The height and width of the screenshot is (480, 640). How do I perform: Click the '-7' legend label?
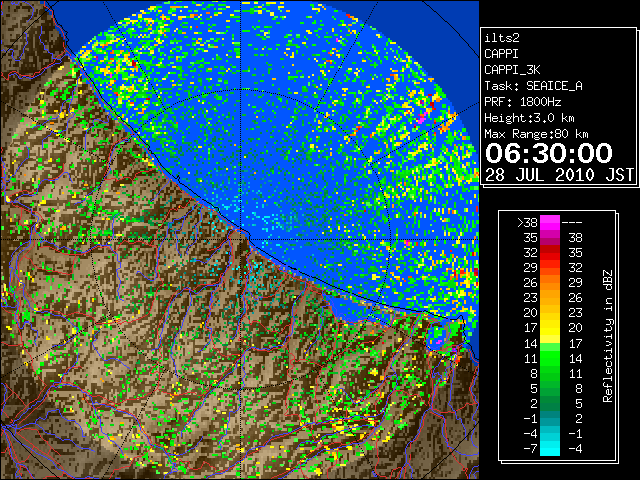(x=531, y=449)
